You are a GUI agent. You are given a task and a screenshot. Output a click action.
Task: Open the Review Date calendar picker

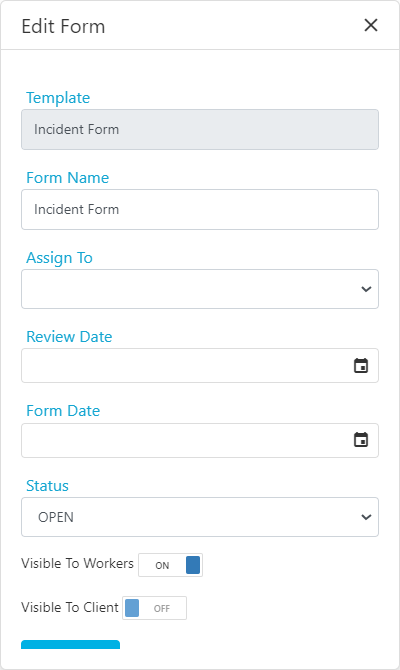(x=361, y=366)
